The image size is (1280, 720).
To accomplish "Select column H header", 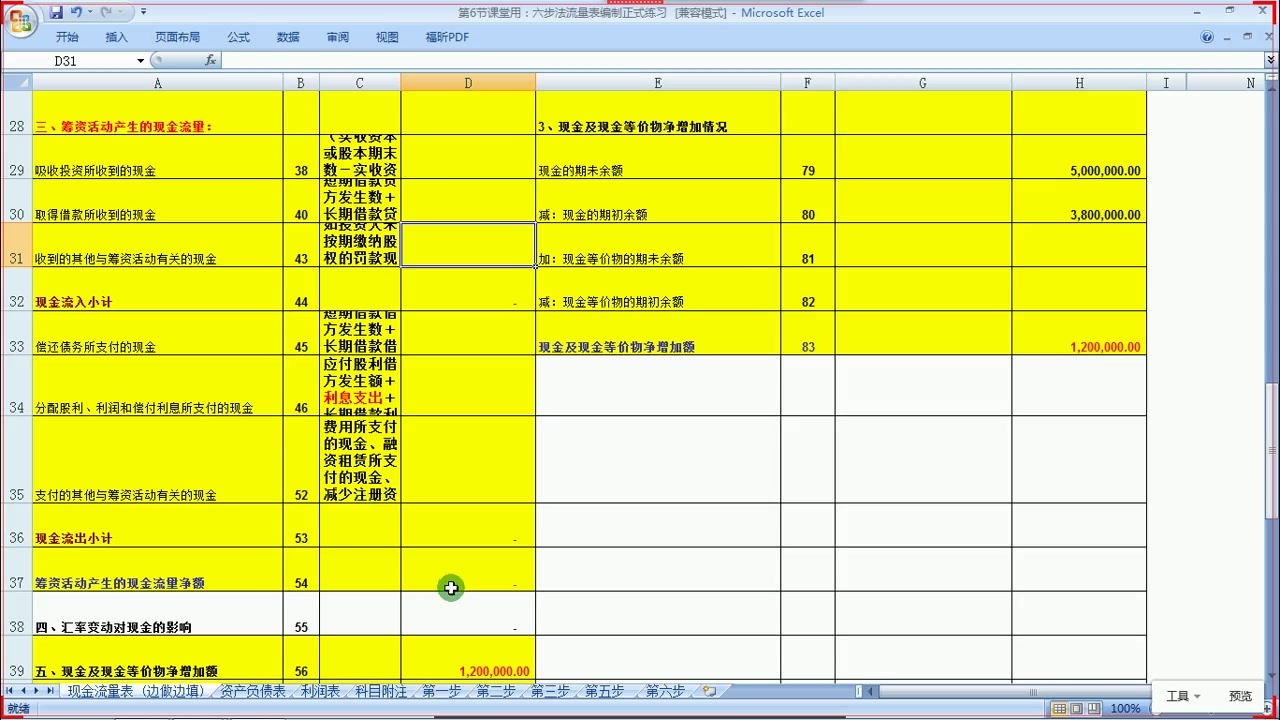I will coord(1079,83).
